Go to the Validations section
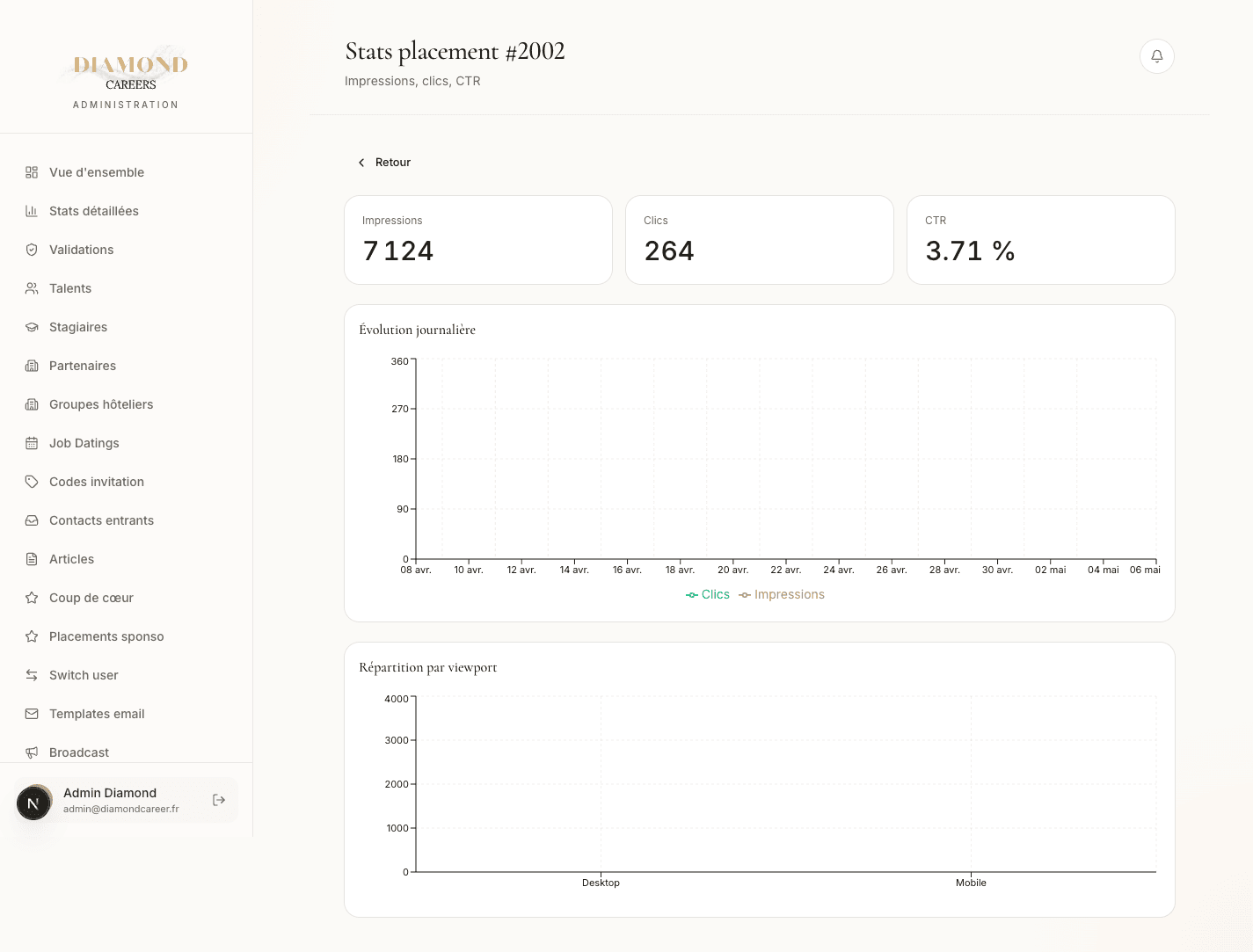 pos(127,250)
